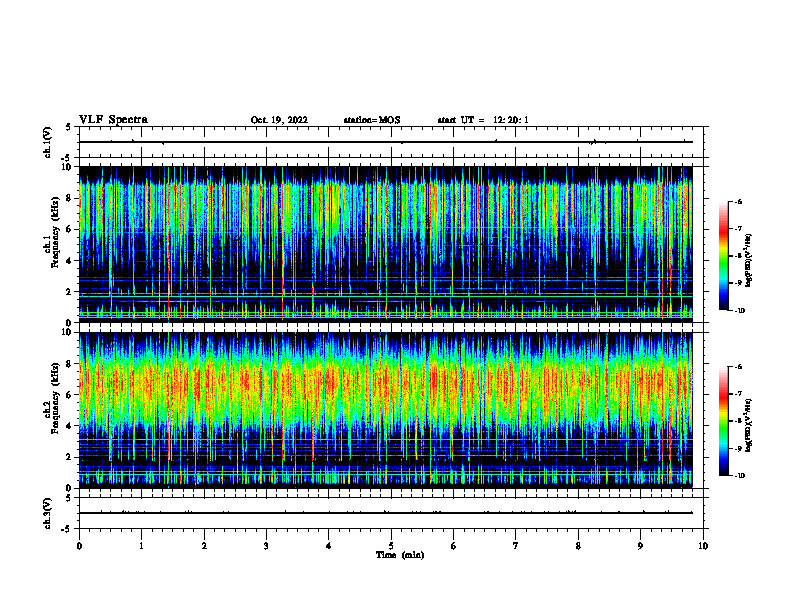This screenshot has height=612, width=792.
Task: Click the ch.2 frequency tick label "2"
Action: [x=69, y=457]
